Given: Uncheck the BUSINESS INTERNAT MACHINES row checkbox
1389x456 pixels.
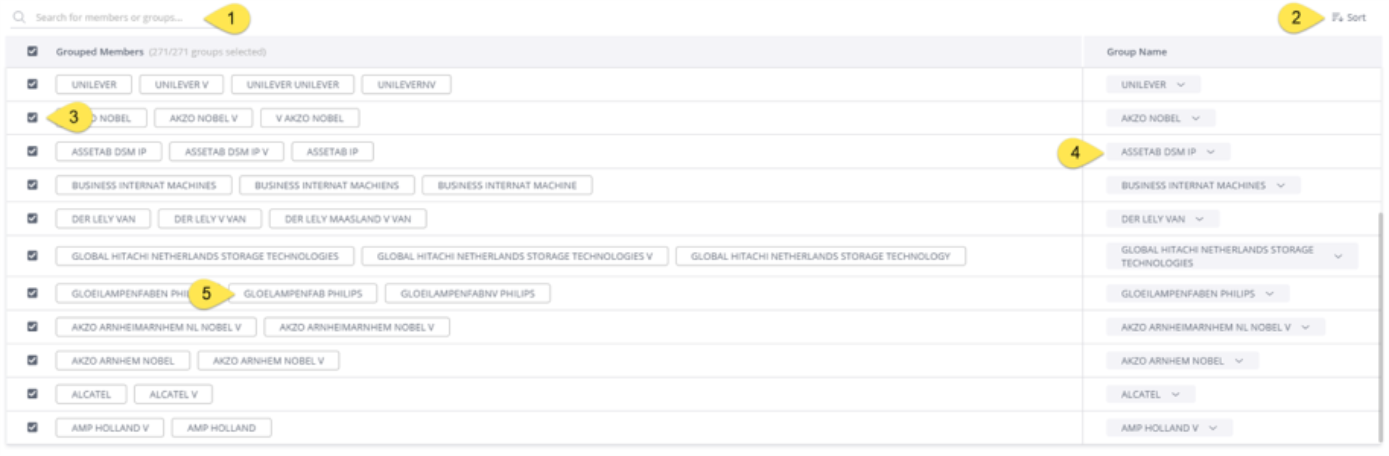Looking at the screenshot, I should (33, 184).
